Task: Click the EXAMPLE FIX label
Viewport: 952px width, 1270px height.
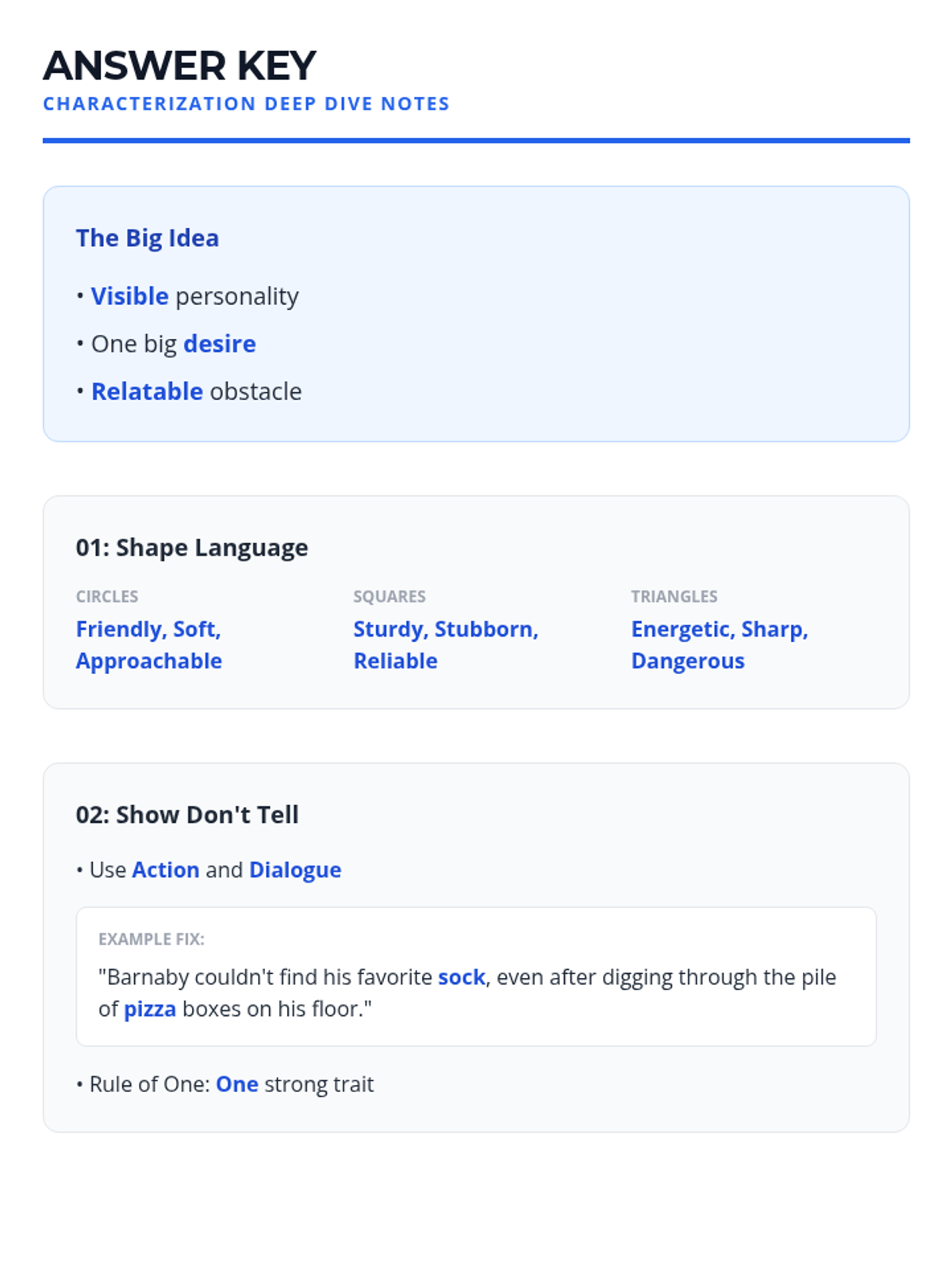Action: 152,939
